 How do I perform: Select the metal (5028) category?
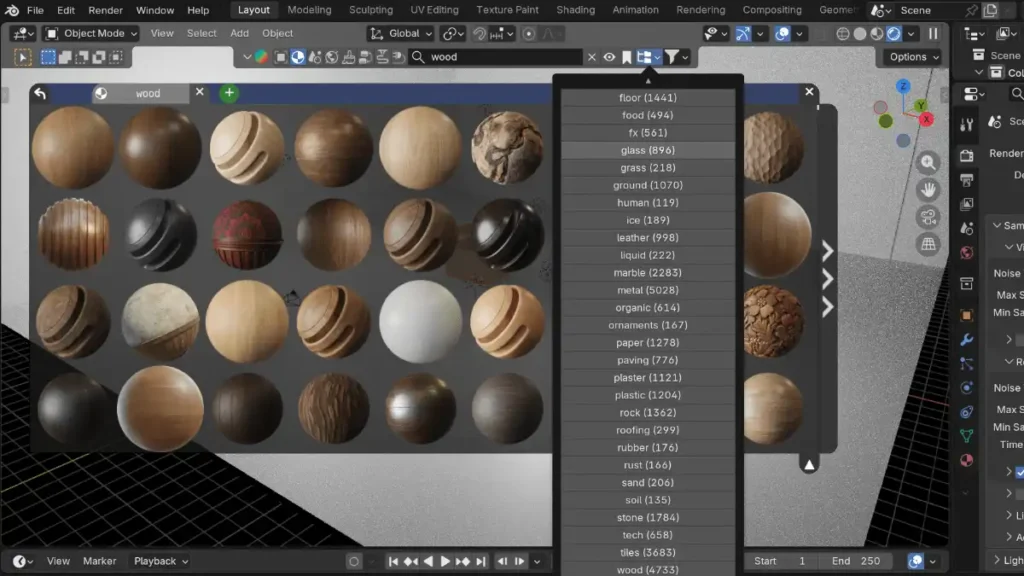click(x=648, y=290)
